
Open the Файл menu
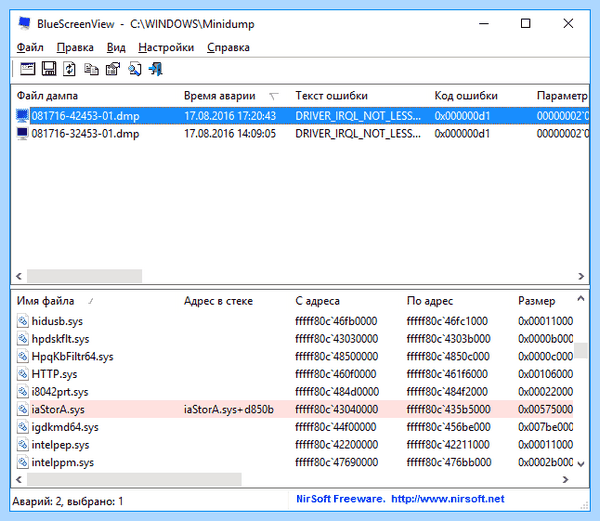pyautogui.click(x=30, y=47)
